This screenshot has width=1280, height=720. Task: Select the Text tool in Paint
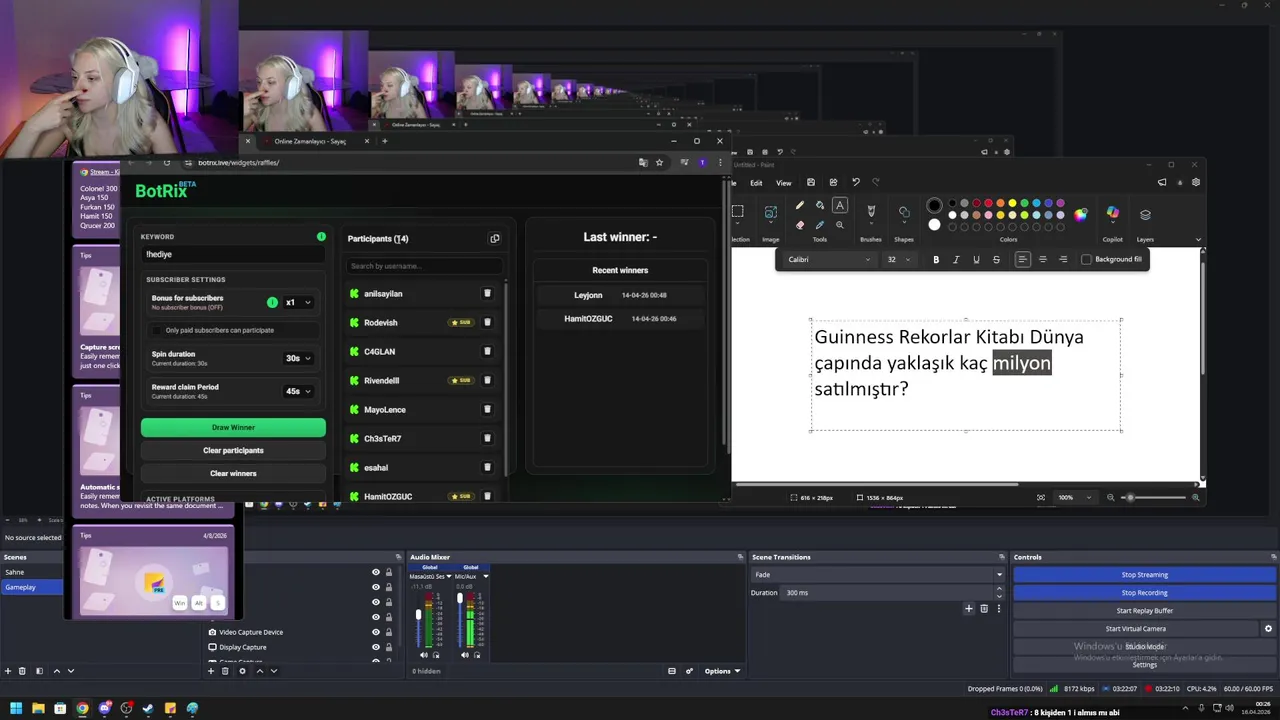coord(840,205)
